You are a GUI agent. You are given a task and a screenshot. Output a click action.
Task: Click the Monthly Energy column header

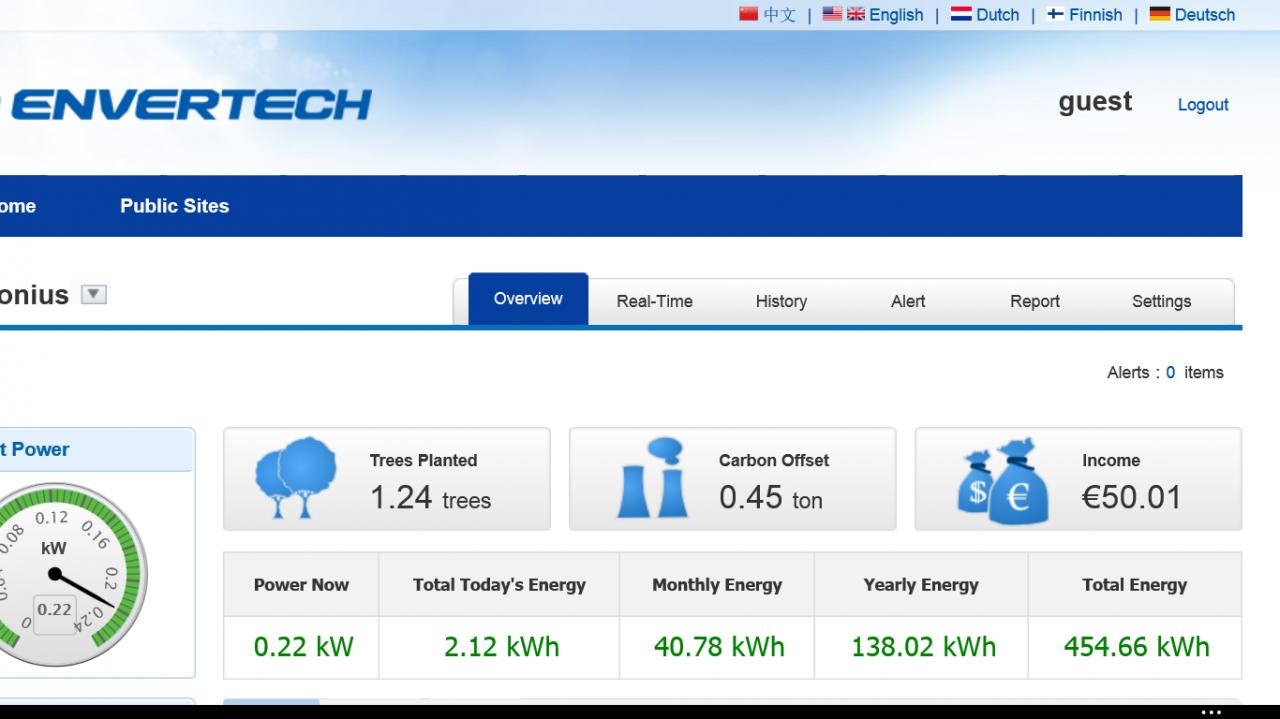click(x=717, y=585)
